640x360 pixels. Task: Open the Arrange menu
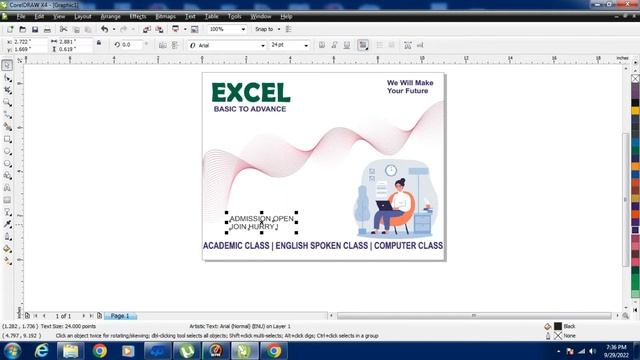[x=110, y=16]
